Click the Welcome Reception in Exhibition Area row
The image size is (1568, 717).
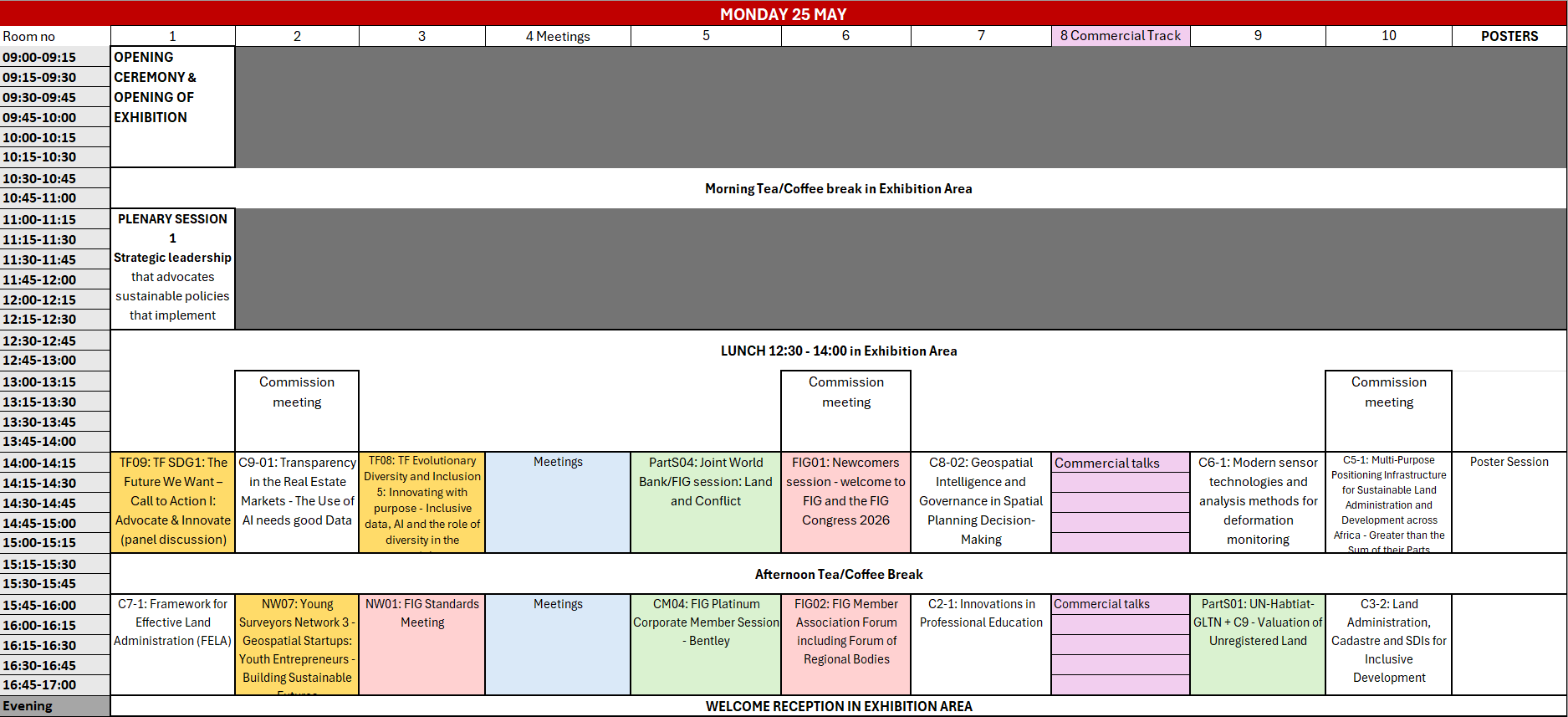click(838, 706)
